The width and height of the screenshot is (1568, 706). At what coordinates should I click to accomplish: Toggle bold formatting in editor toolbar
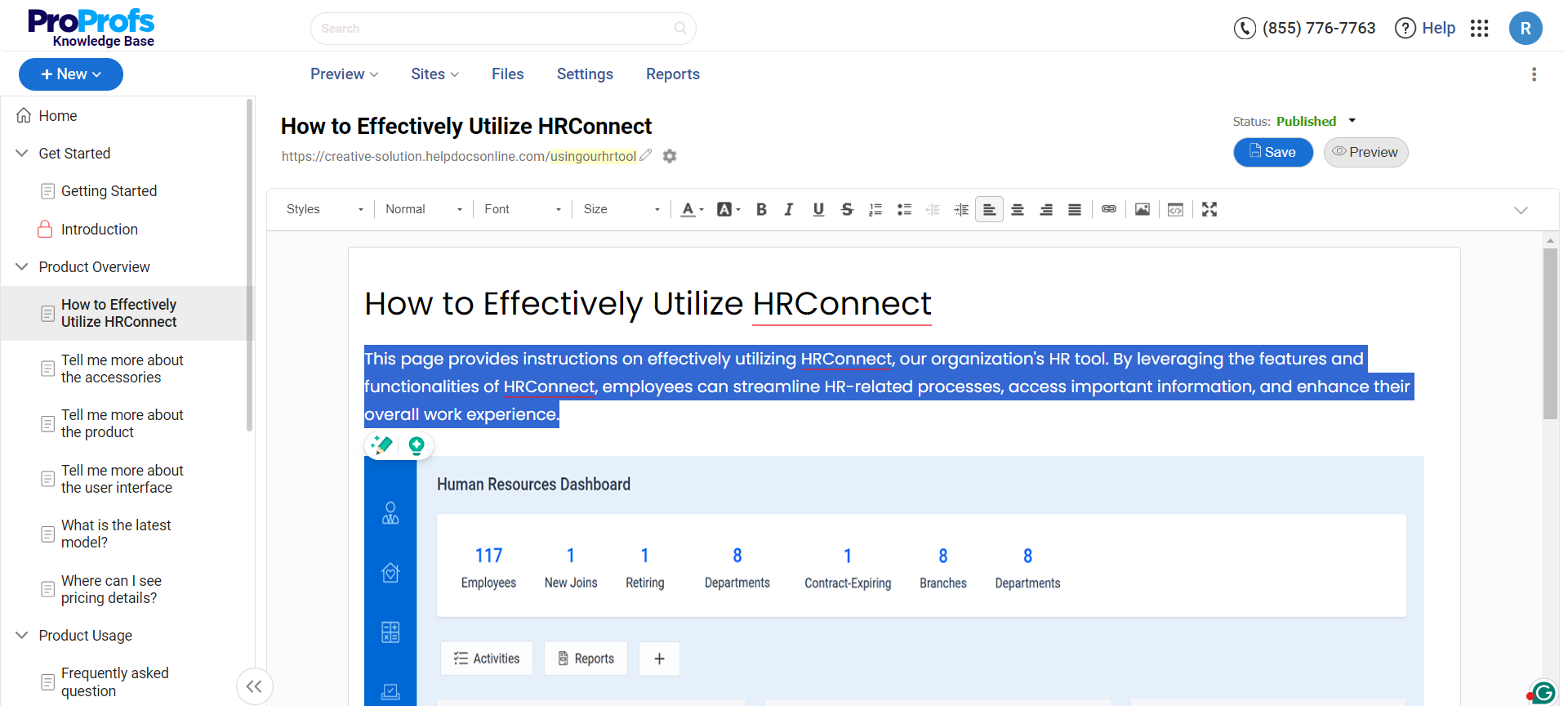point(761,209)
